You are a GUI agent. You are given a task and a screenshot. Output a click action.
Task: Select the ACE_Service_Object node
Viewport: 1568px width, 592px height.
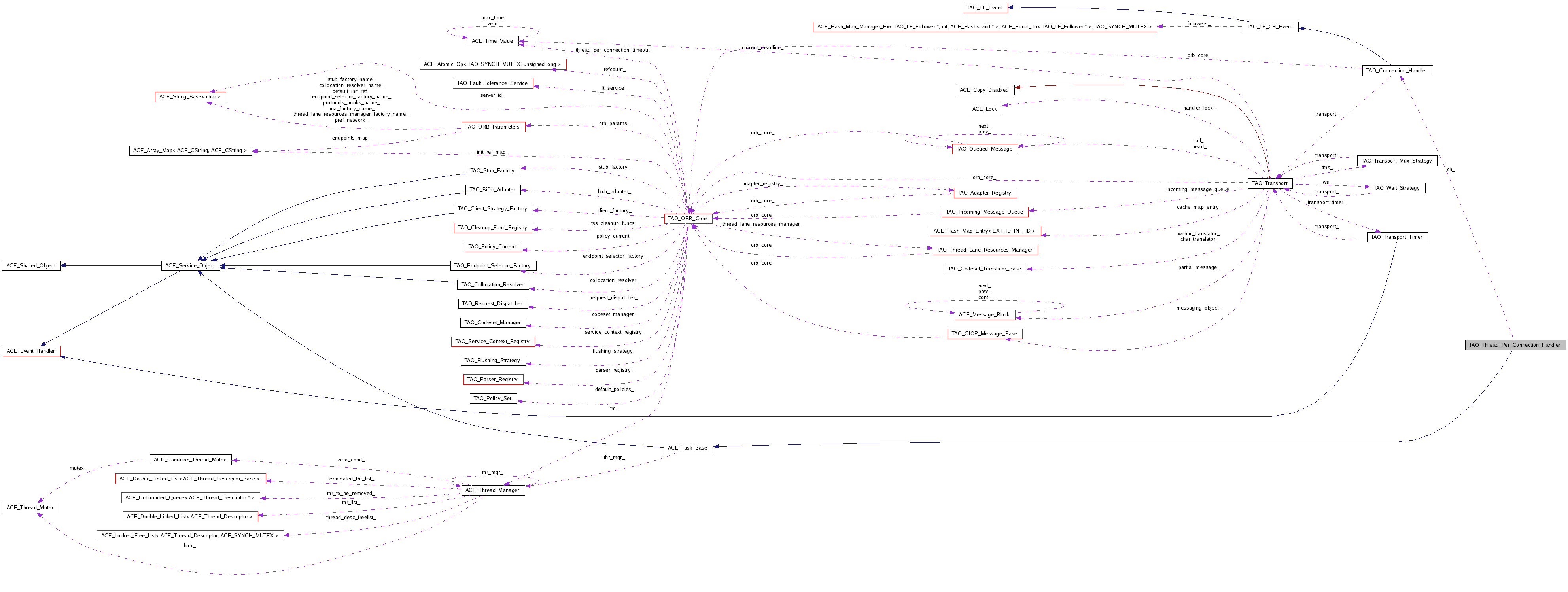pos(190,265)
